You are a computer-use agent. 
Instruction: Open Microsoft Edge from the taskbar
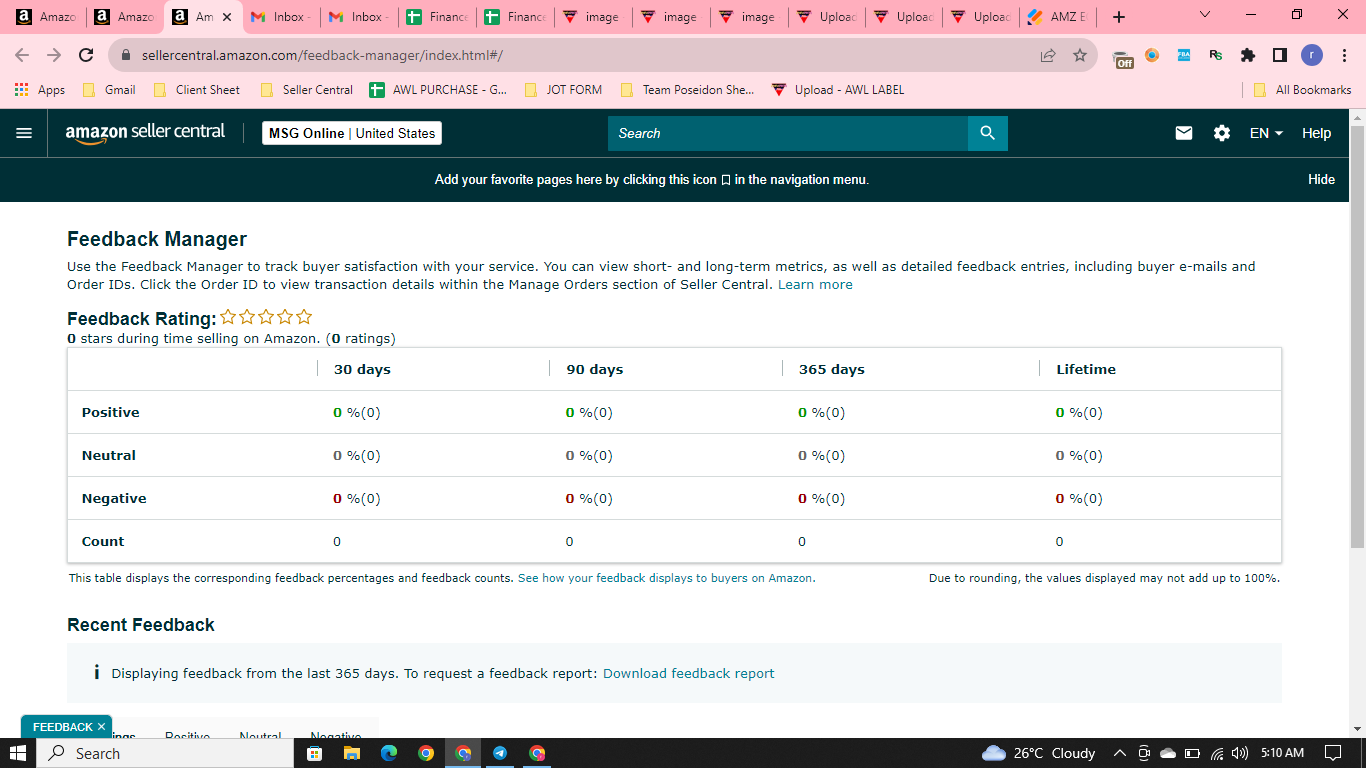point(389,753)
